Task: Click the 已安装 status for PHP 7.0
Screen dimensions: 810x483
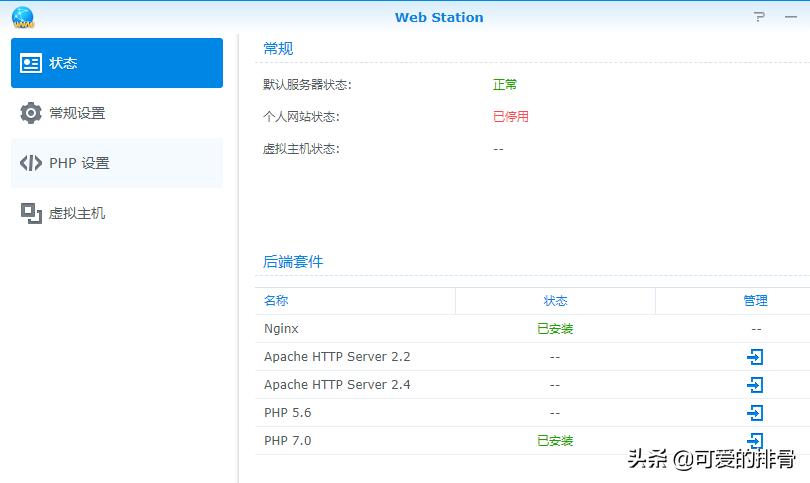Action: [x=555, y=440]
